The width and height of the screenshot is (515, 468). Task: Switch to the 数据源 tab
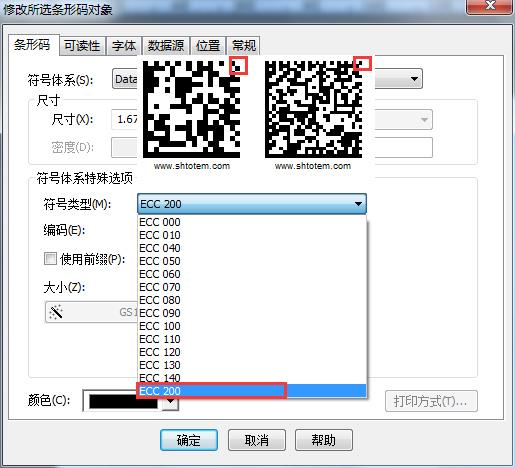point(166,46)
